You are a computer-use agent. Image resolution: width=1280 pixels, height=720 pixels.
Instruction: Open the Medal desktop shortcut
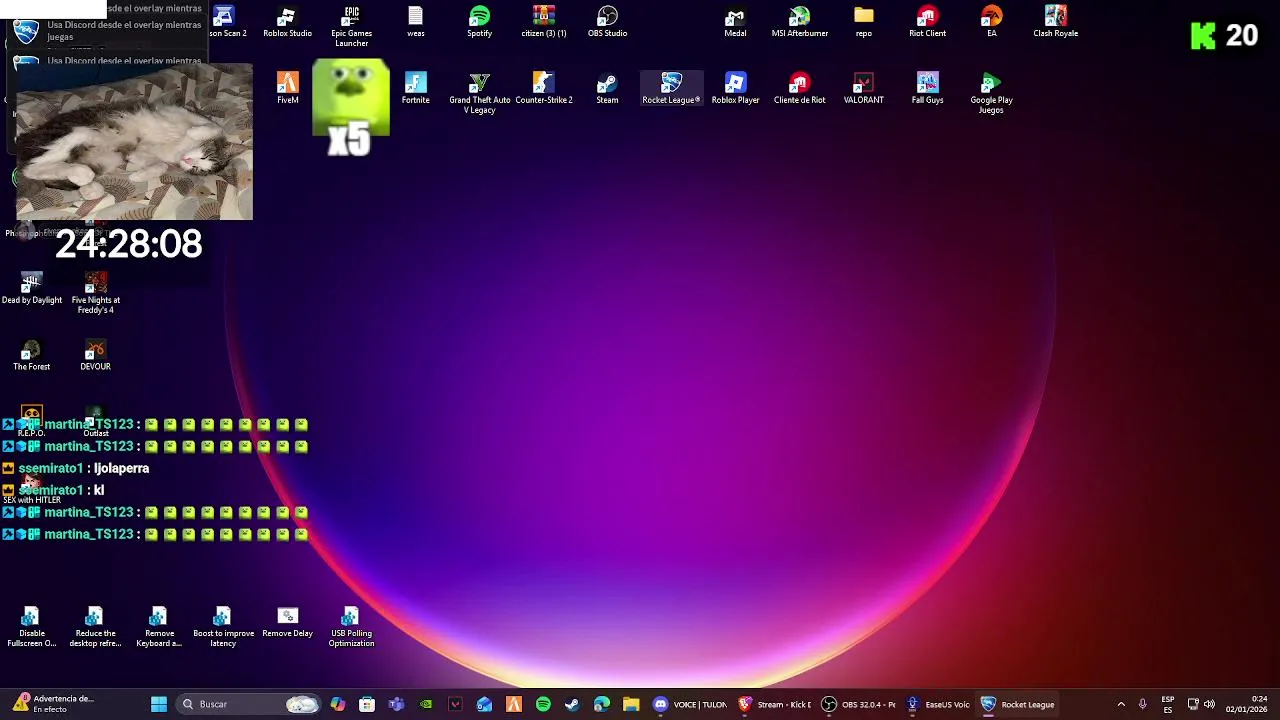(x=735, y=22)
